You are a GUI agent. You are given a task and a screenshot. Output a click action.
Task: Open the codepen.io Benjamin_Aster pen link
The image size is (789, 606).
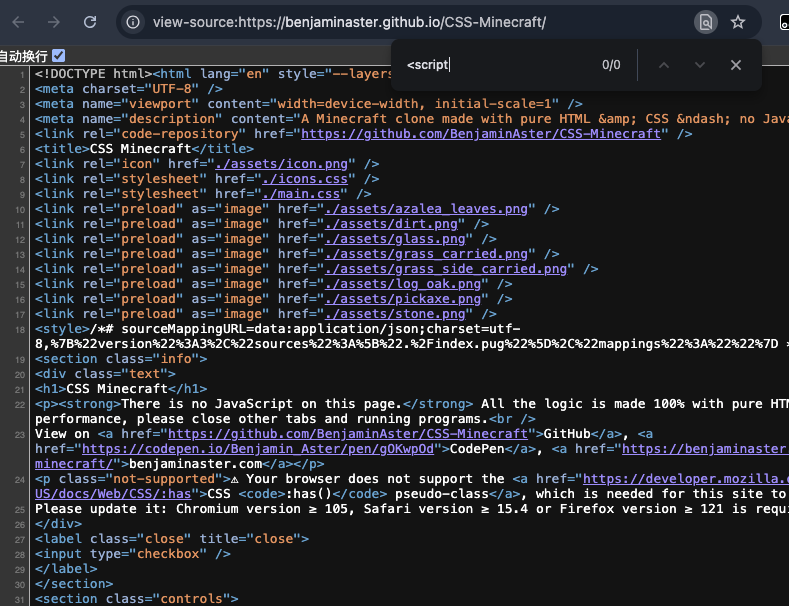(x=258, y=449)
